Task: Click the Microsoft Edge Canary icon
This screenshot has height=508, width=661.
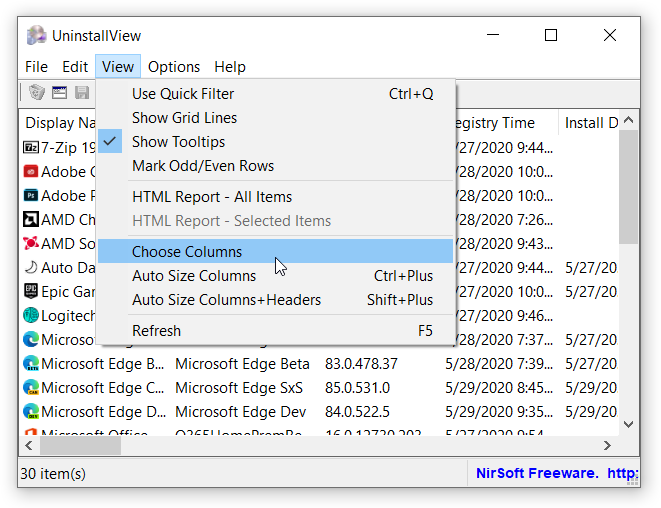Action: tap(31, 387)
